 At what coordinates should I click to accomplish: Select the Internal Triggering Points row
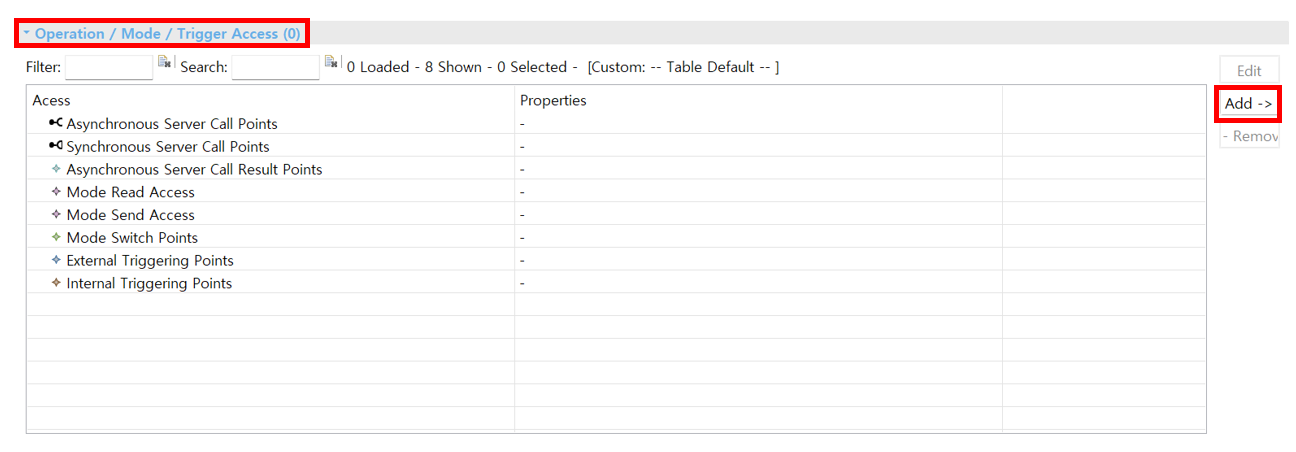click(x=149, y=283)
